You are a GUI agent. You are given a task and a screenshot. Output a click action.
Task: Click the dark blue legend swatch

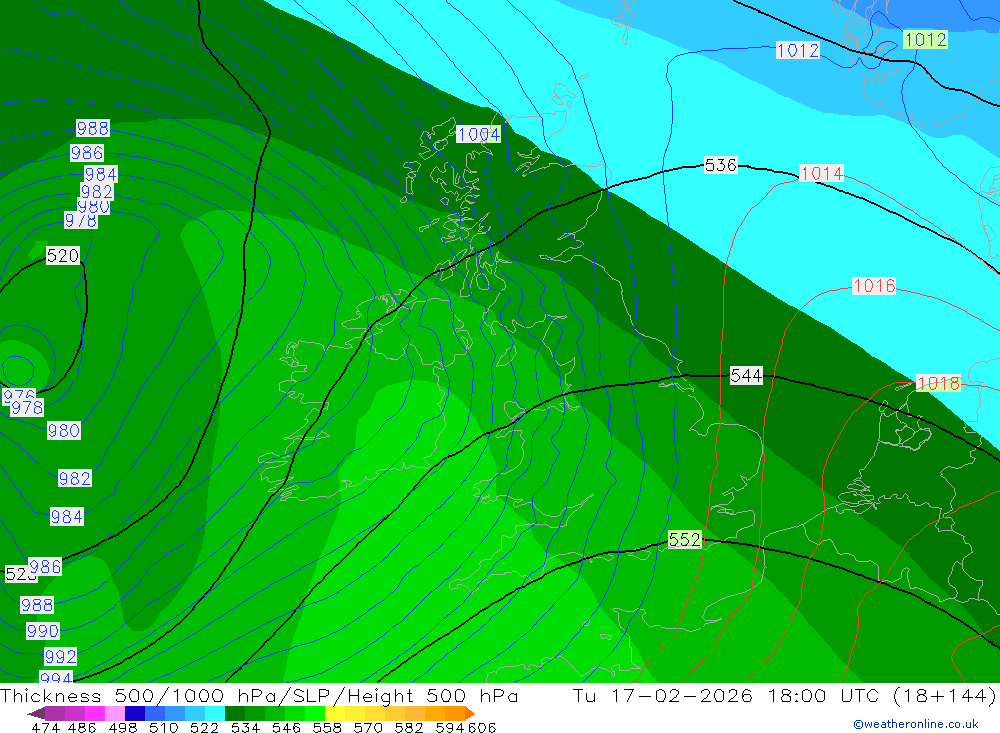(x=135, y=713)
